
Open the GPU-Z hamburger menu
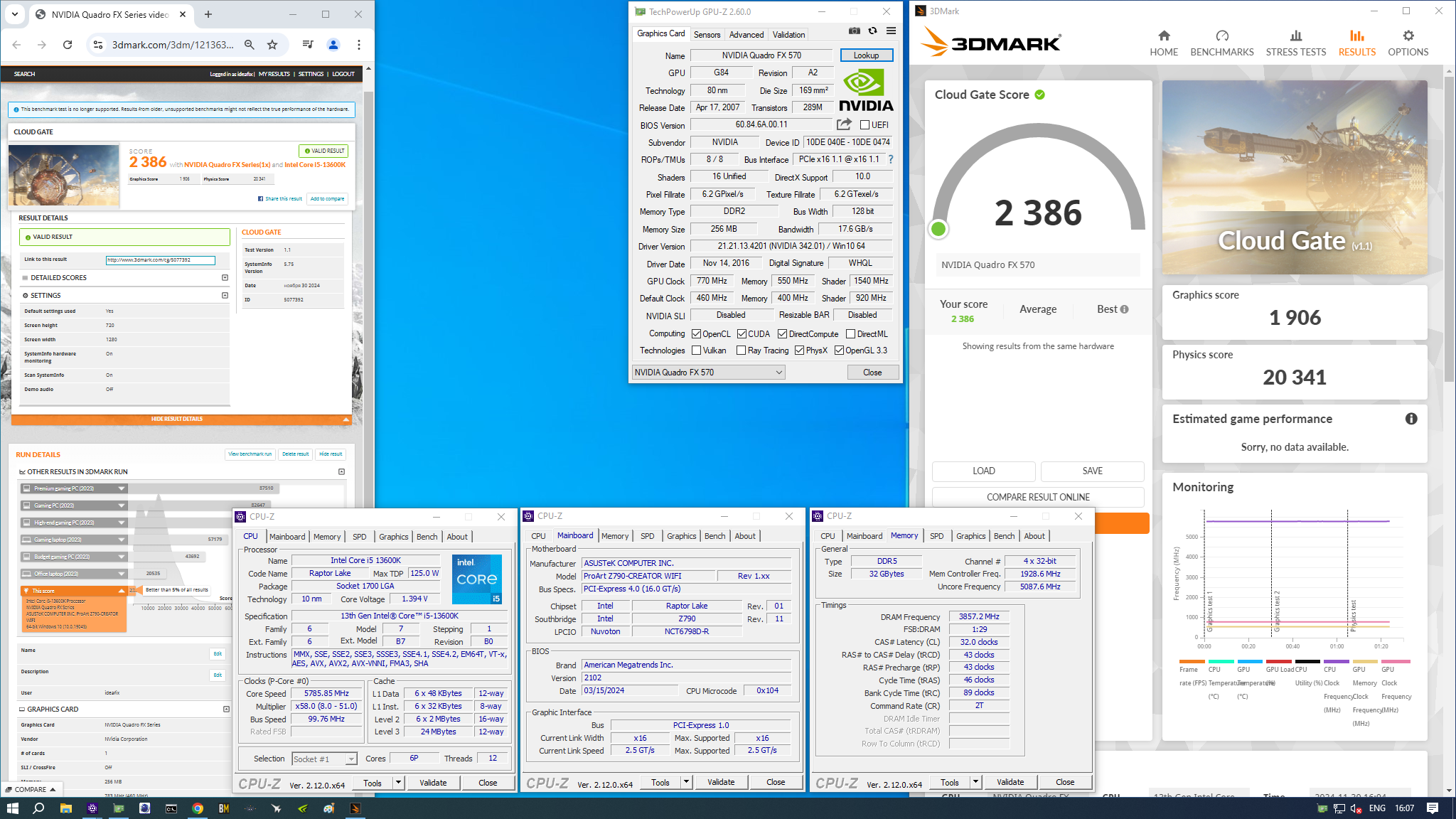(891, 31)
